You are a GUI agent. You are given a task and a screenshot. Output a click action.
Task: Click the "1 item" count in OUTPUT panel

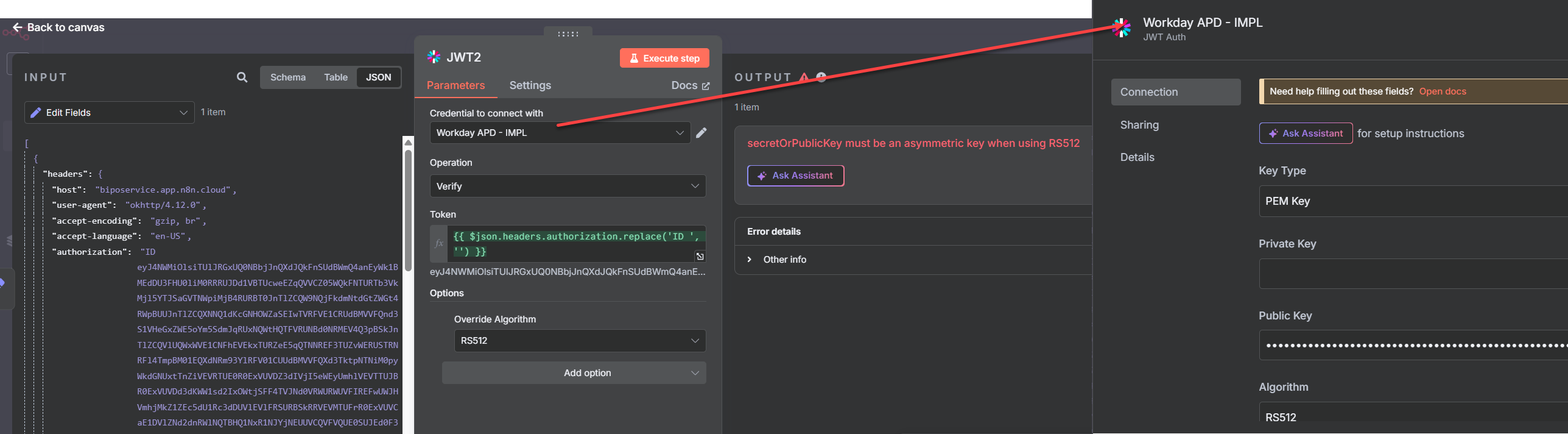pos(747,107)
